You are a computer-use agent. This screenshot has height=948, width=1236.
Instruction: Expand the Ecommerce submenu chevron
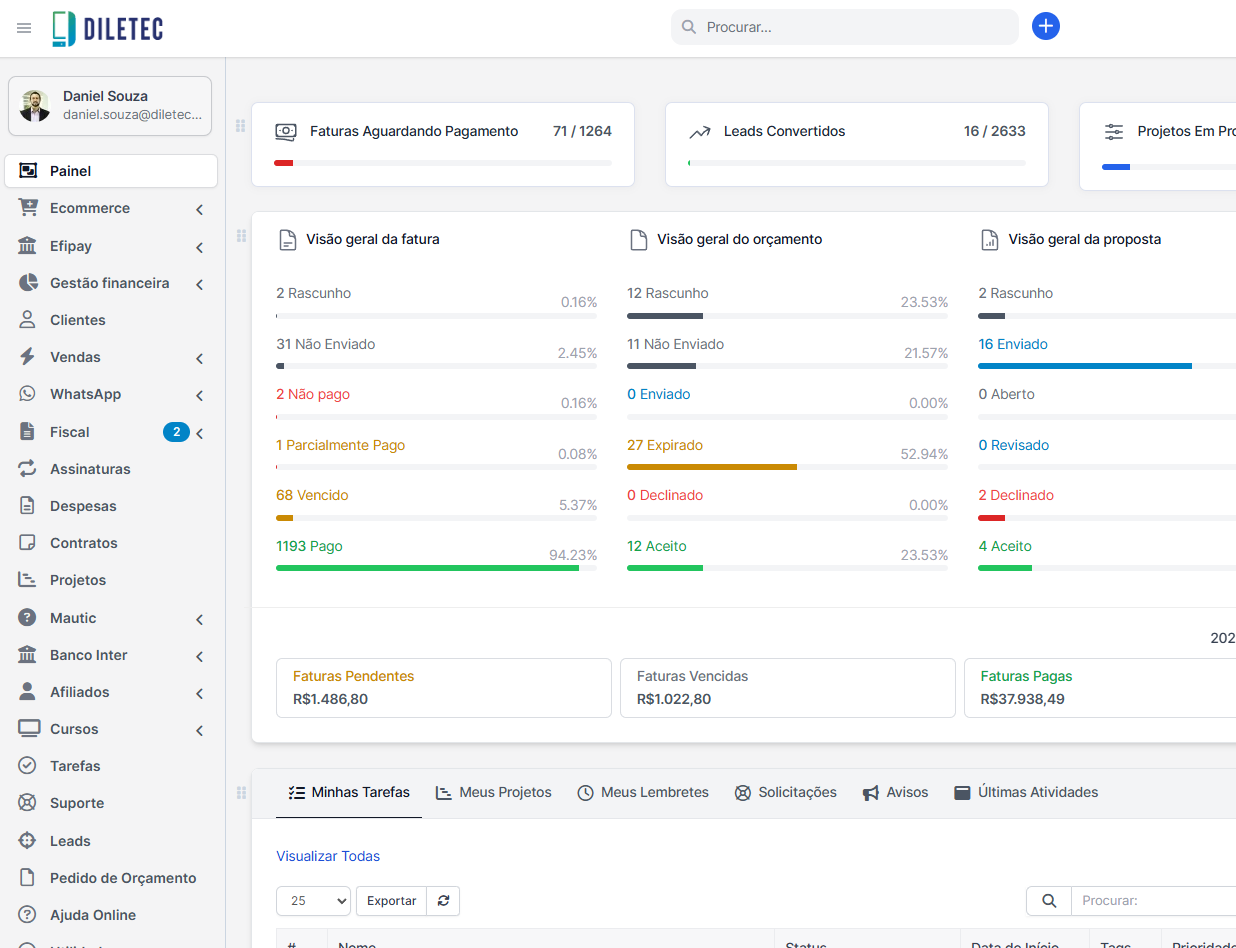pyautogui.click(x=199, y=210)
